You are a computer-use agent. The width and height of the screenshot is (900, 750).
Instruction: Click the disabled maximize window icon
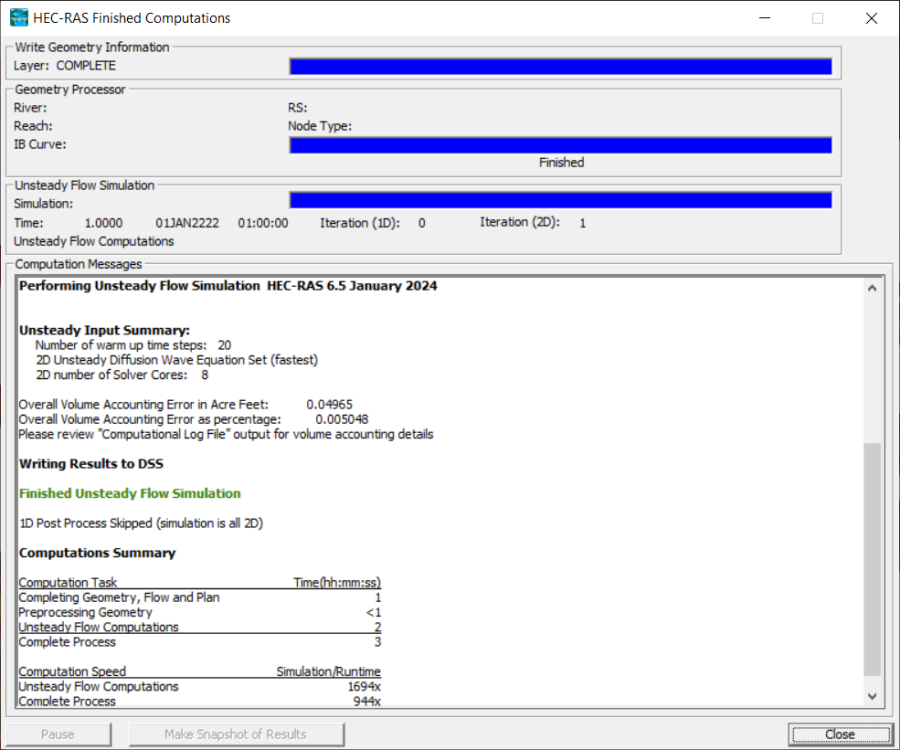[817, 18]
